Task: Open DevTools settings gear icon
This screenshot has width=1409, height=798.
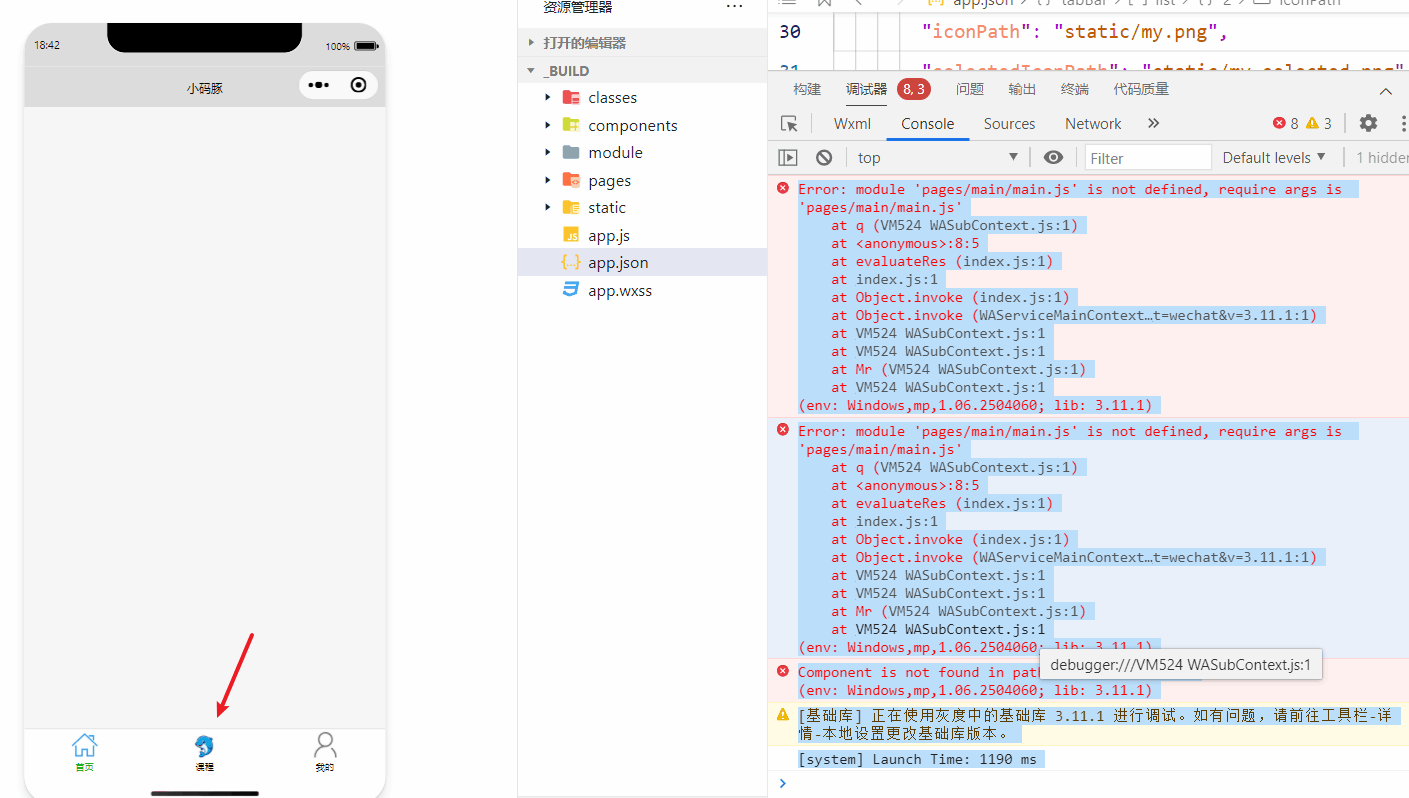Action: click(1368, 123)
